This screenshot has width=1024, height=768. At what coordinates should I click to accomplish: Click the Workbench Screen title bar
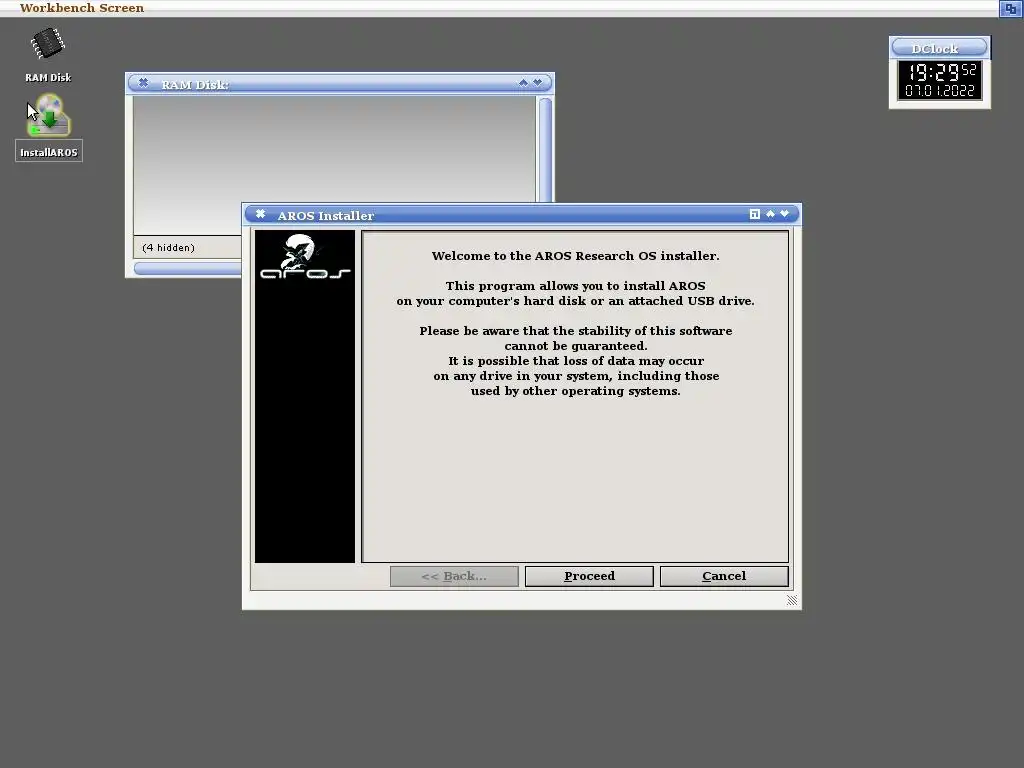[x=500, y=8]
